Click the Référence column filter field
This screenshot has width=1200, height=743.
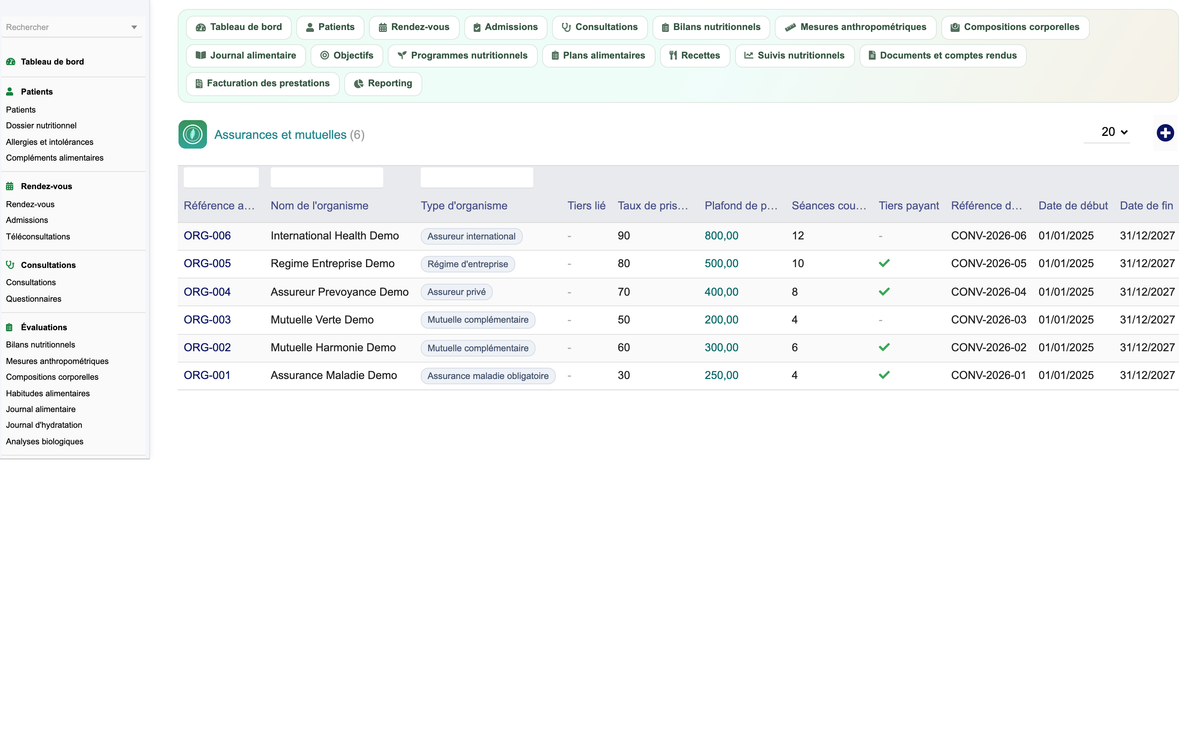tap(221, 178)
